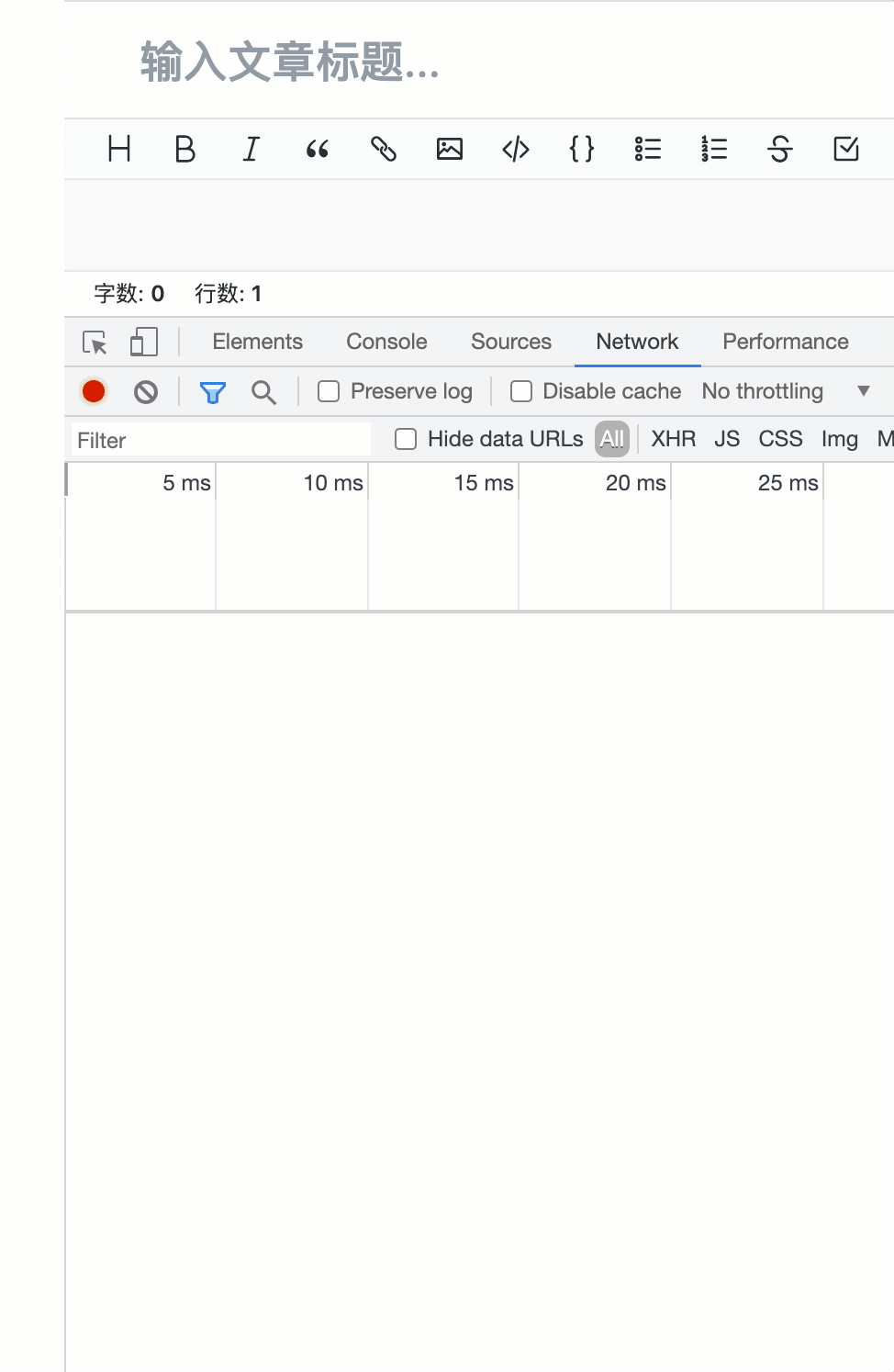Insert an image with the picture icon
Viewport: 894px width, 1372px height.
pyautogui.click(x=450, y=149)
